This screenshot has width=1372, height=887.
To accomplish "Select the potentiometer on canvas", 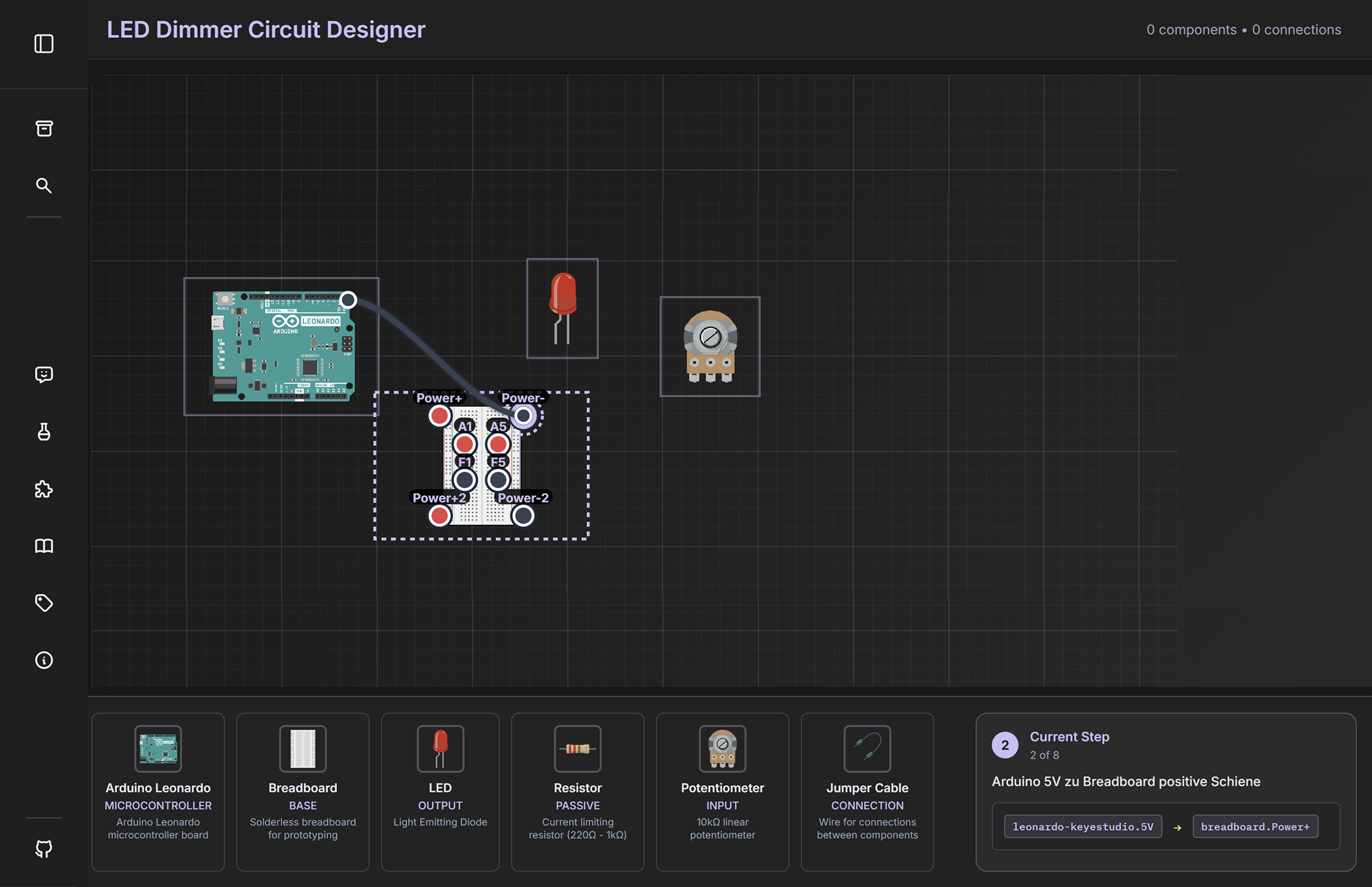I will 709,346.
